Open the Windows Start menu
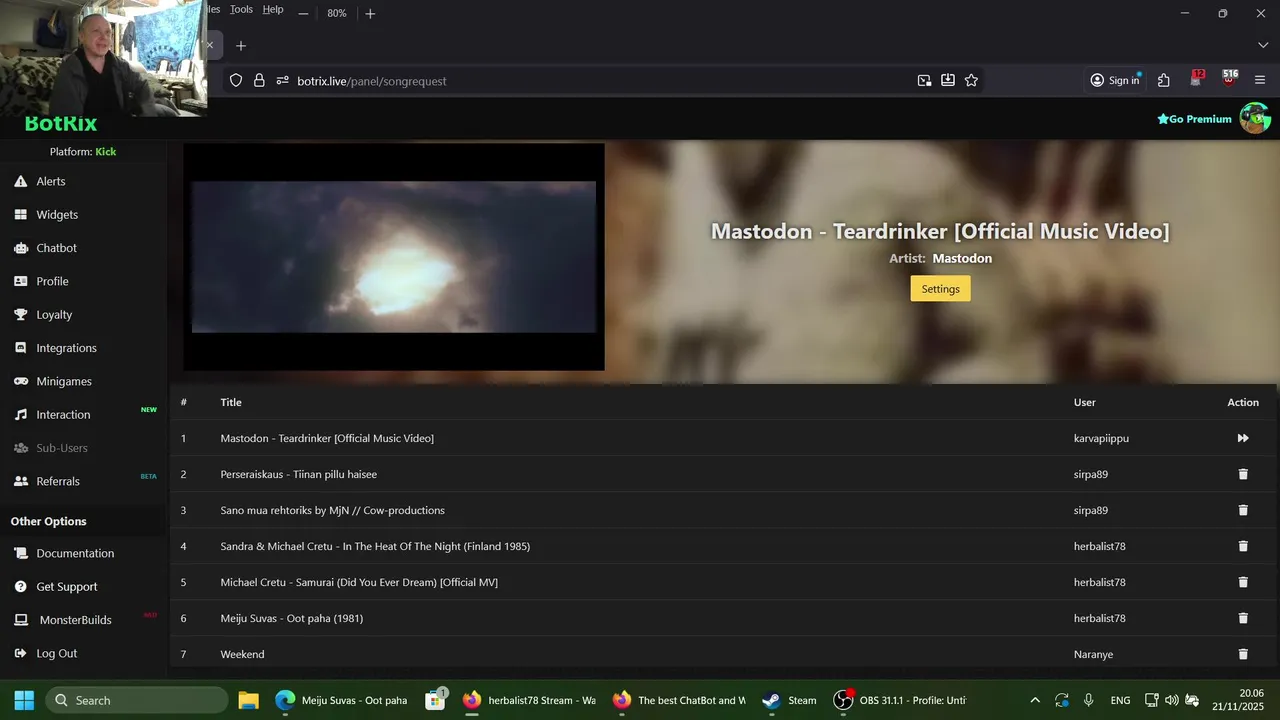 24,700
